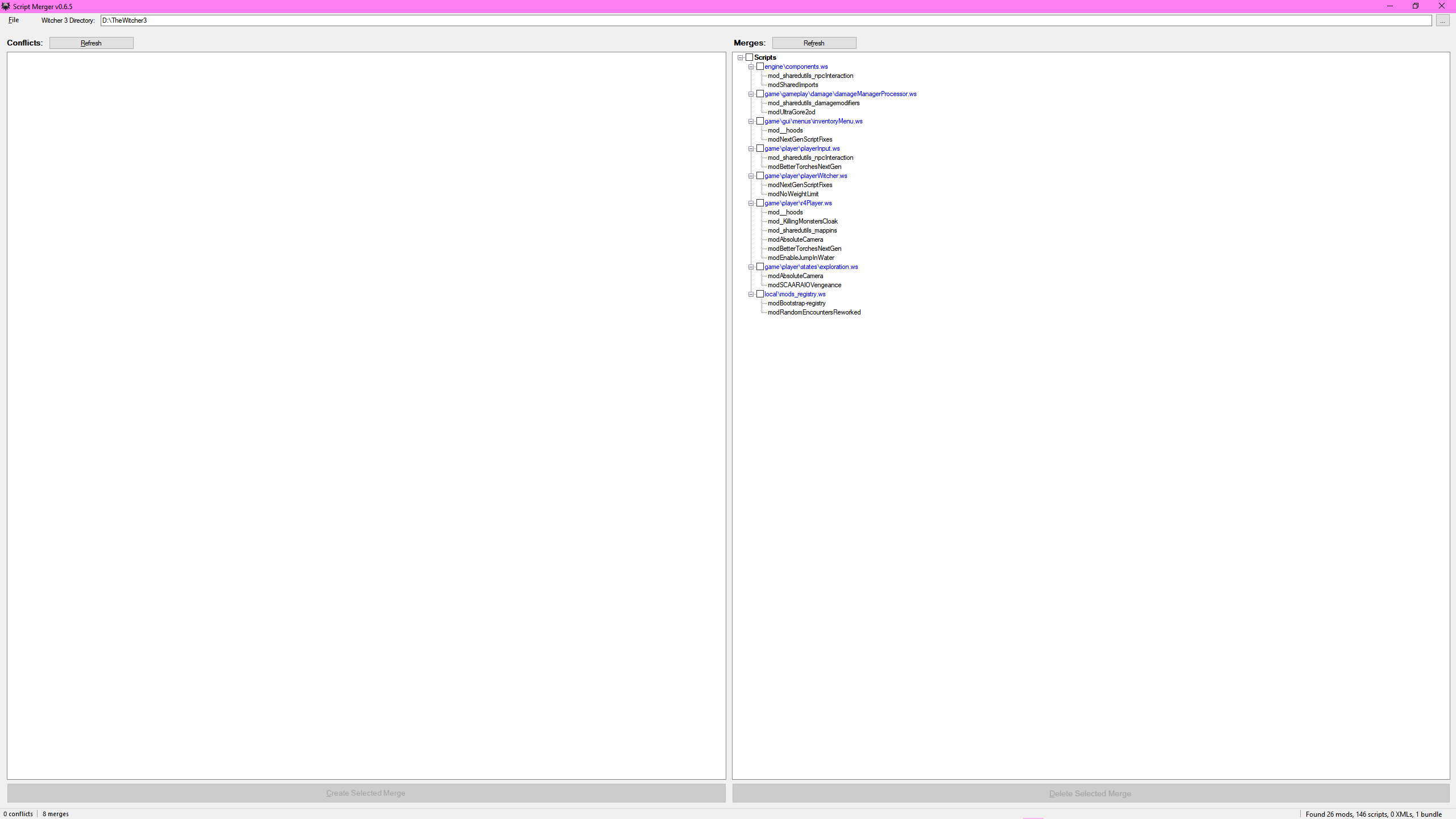Open the directory browse '...' button

1442,20
